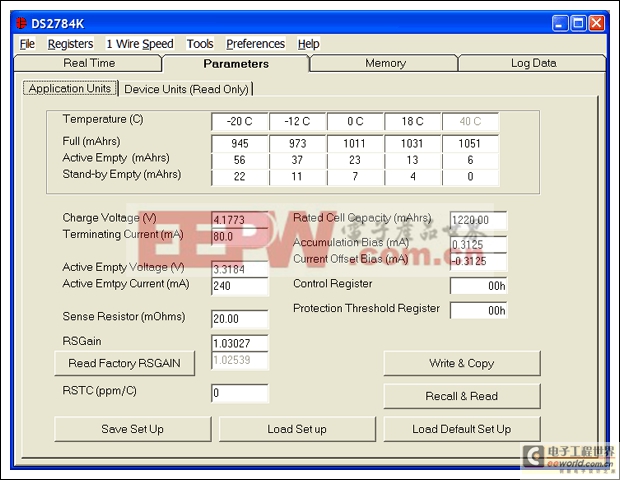Click the Read Factory RSGAIN button
Image resolution: width=620 pixels, height=480 pixels.
pos(125,363)
